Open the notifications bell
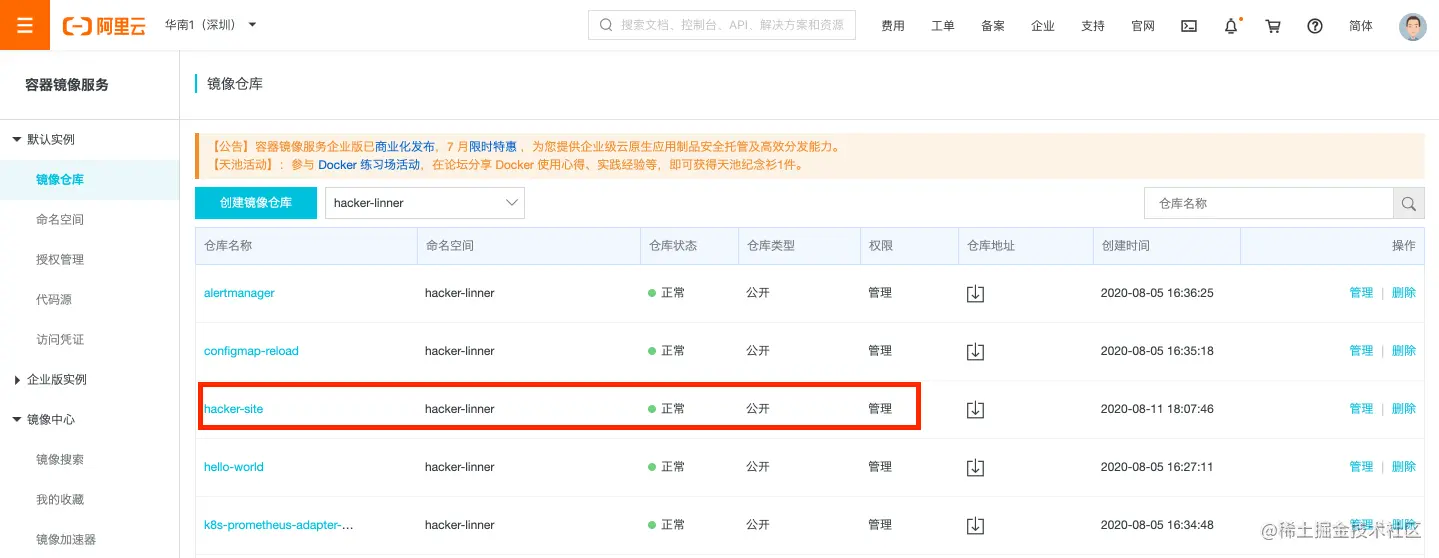Viewport: 1439px width, 558px height. pos(1231,26)
